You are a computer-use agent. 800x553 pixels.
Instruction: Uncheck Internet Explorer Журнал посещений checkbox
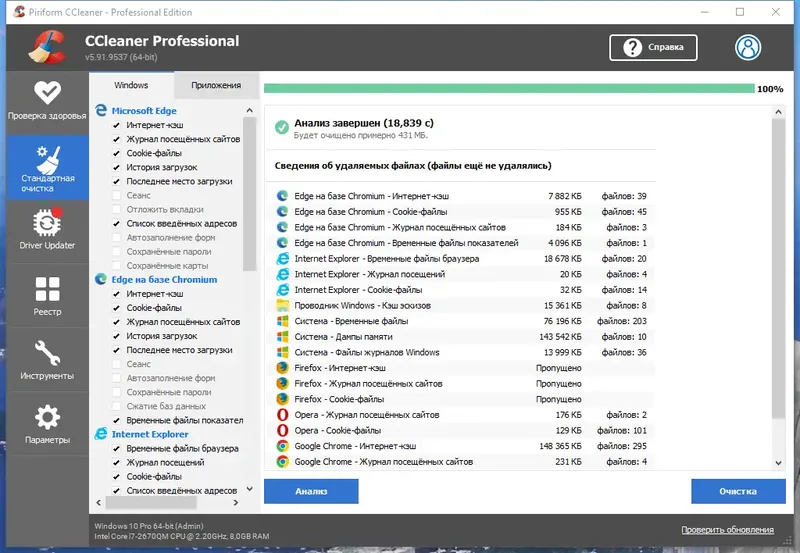pos(116,462)
